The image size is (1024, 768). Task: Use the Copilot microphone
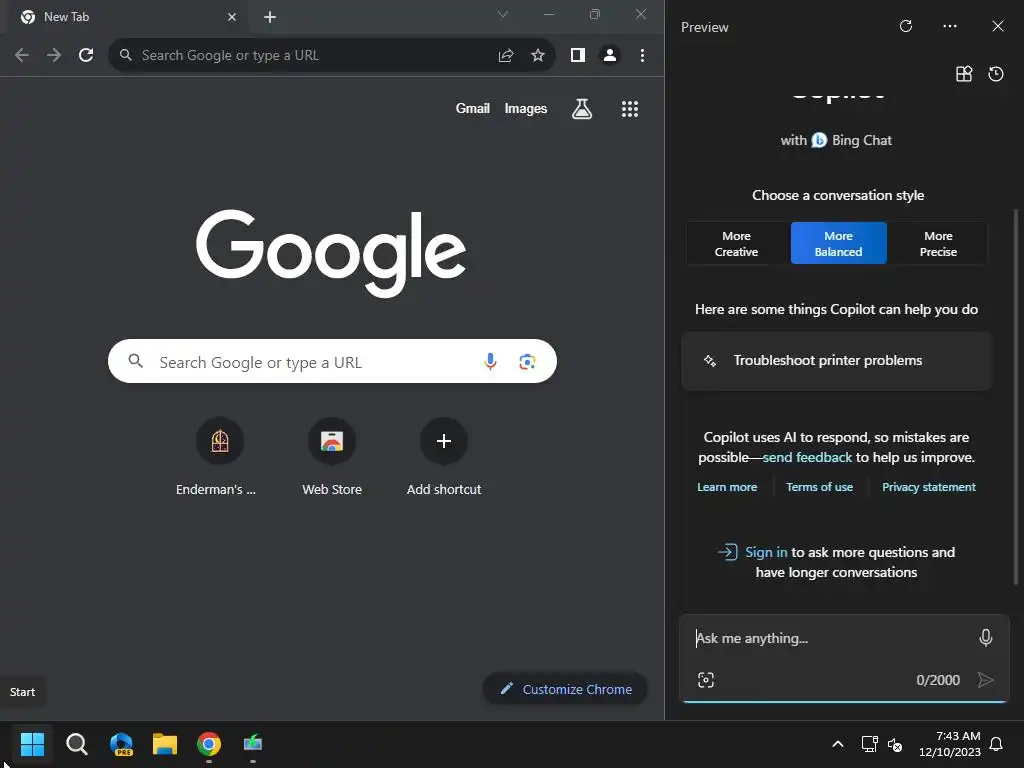point(986,637)
